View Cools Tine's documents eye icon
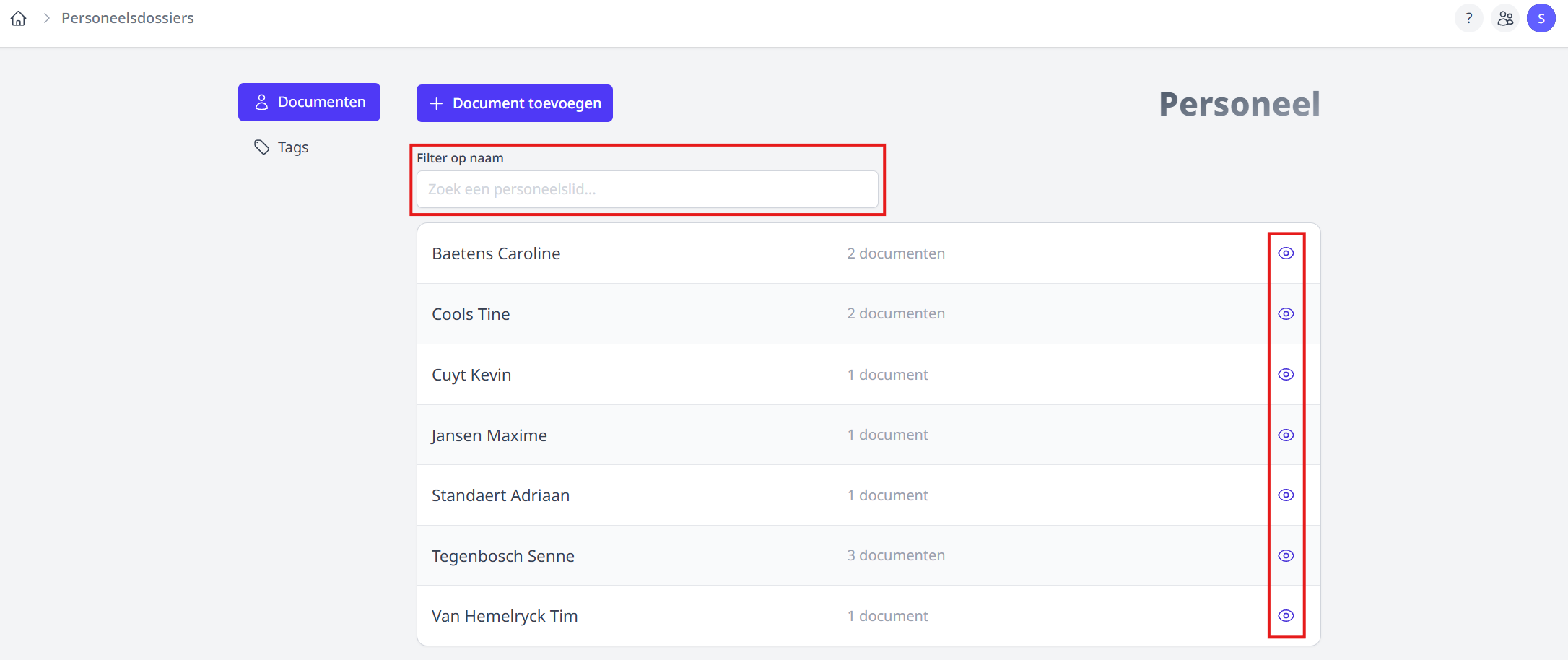Image resolution: width=1568 pixels, height=660 pixels. pos(1286,314)
